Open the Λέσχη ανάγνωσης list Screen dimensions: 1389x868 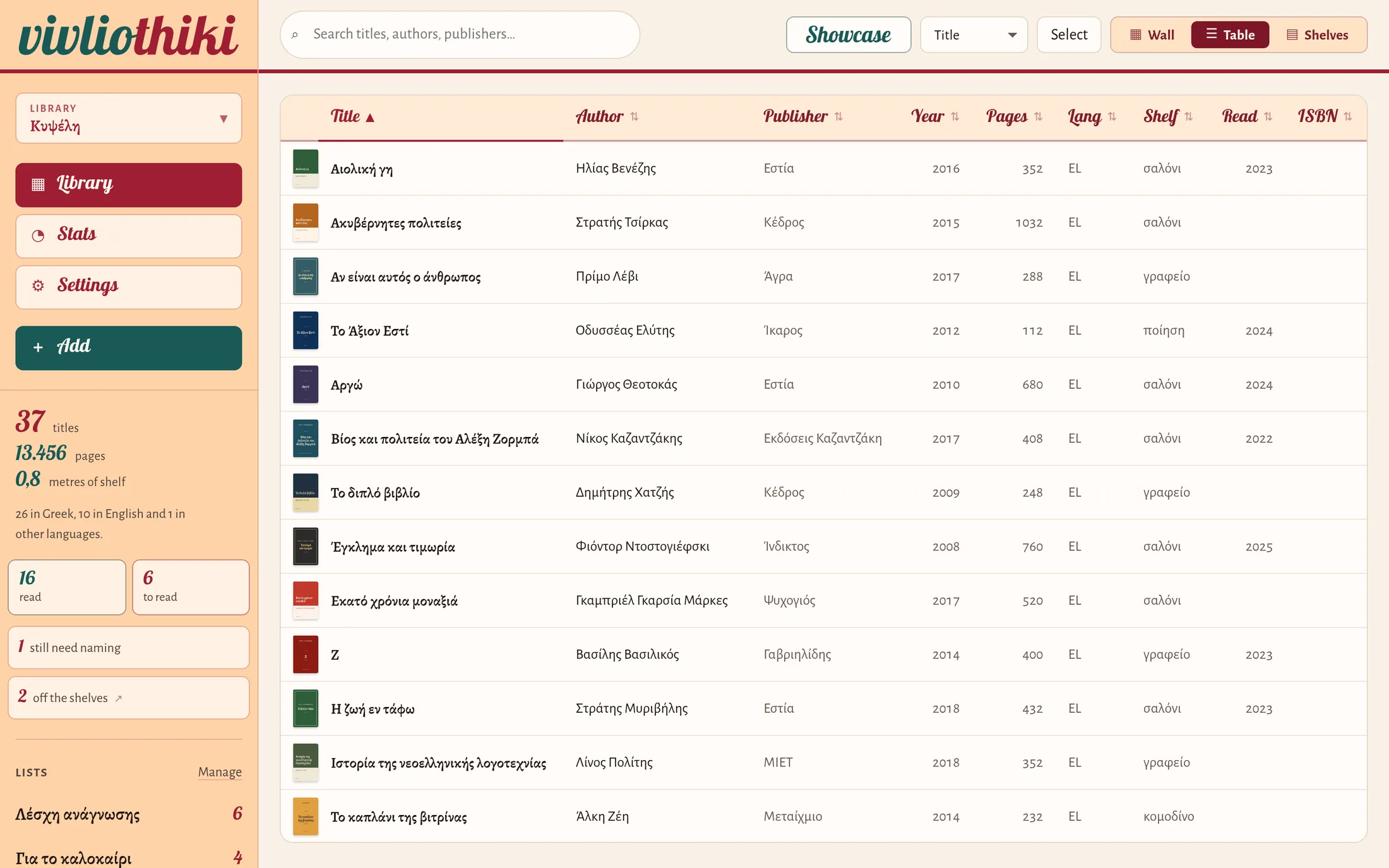click(x=129, y=814)
